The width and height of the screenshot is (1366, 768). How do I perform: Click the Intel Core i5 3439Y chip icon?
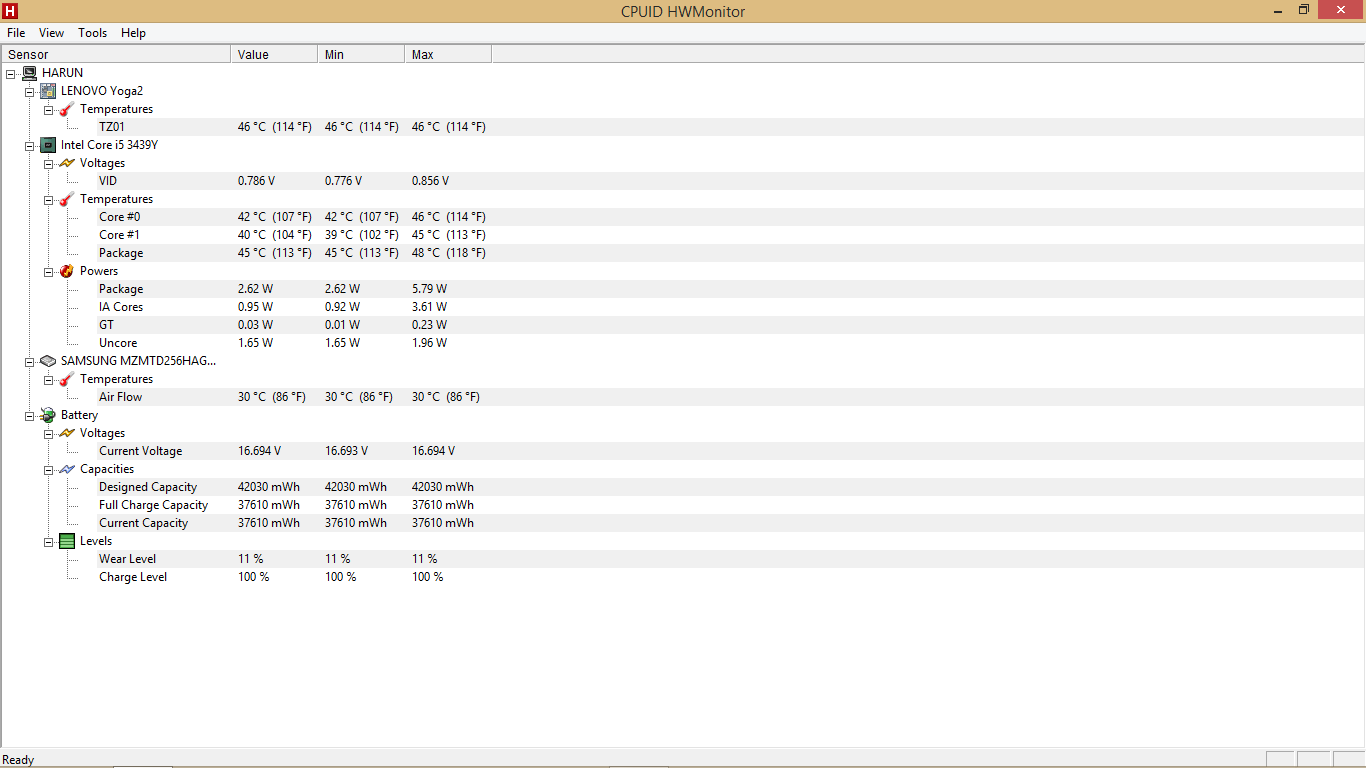coord(48,145)
